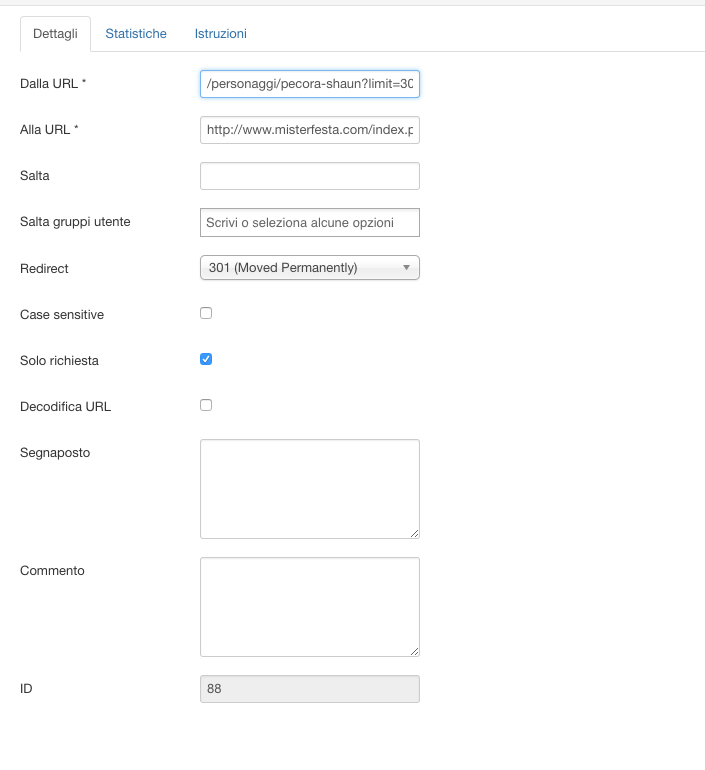Uncheck the Solo richiesta checkbox
The width and height of the screenshot is (705, 770).
click(x=206, y=359)
